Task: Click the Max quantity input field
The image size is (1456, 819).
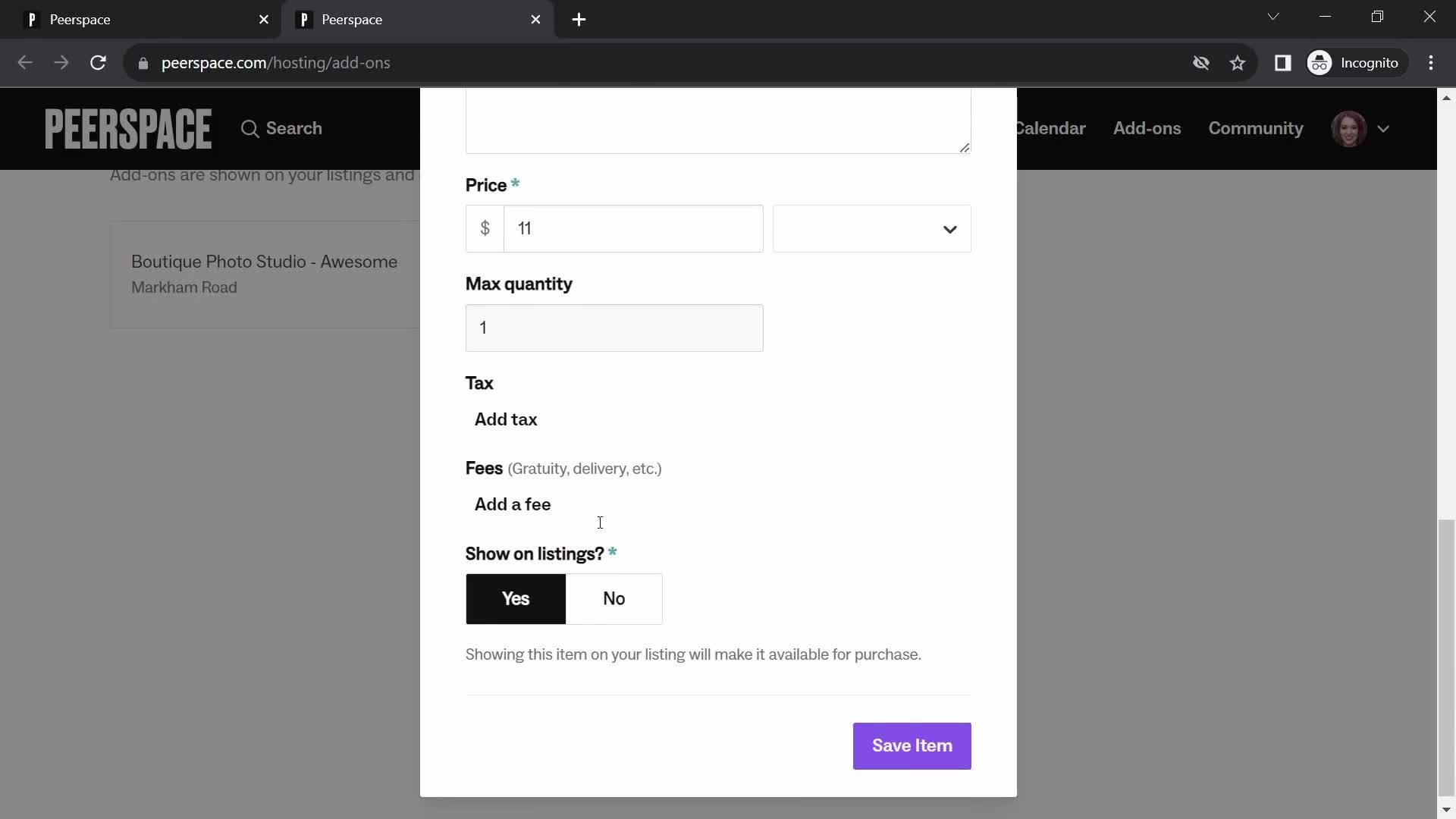Action: point(615,328)
